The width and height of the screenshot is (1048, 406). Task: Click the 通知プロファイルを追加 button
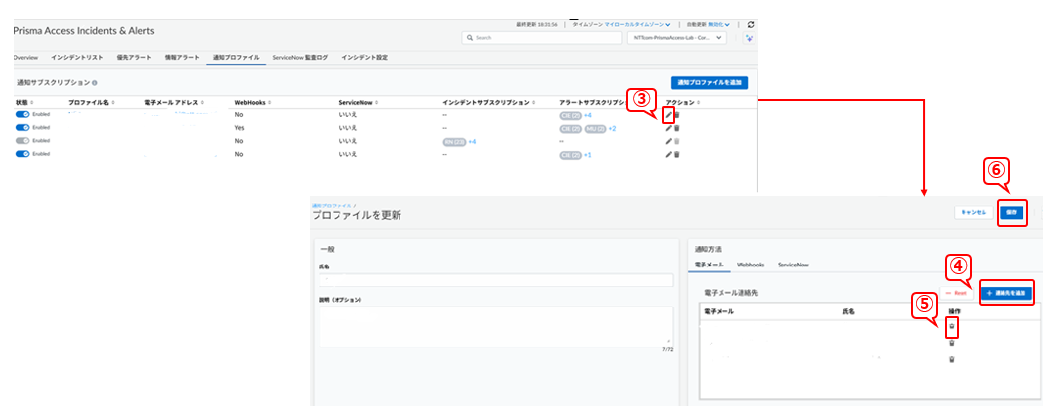tap(710, 82)
